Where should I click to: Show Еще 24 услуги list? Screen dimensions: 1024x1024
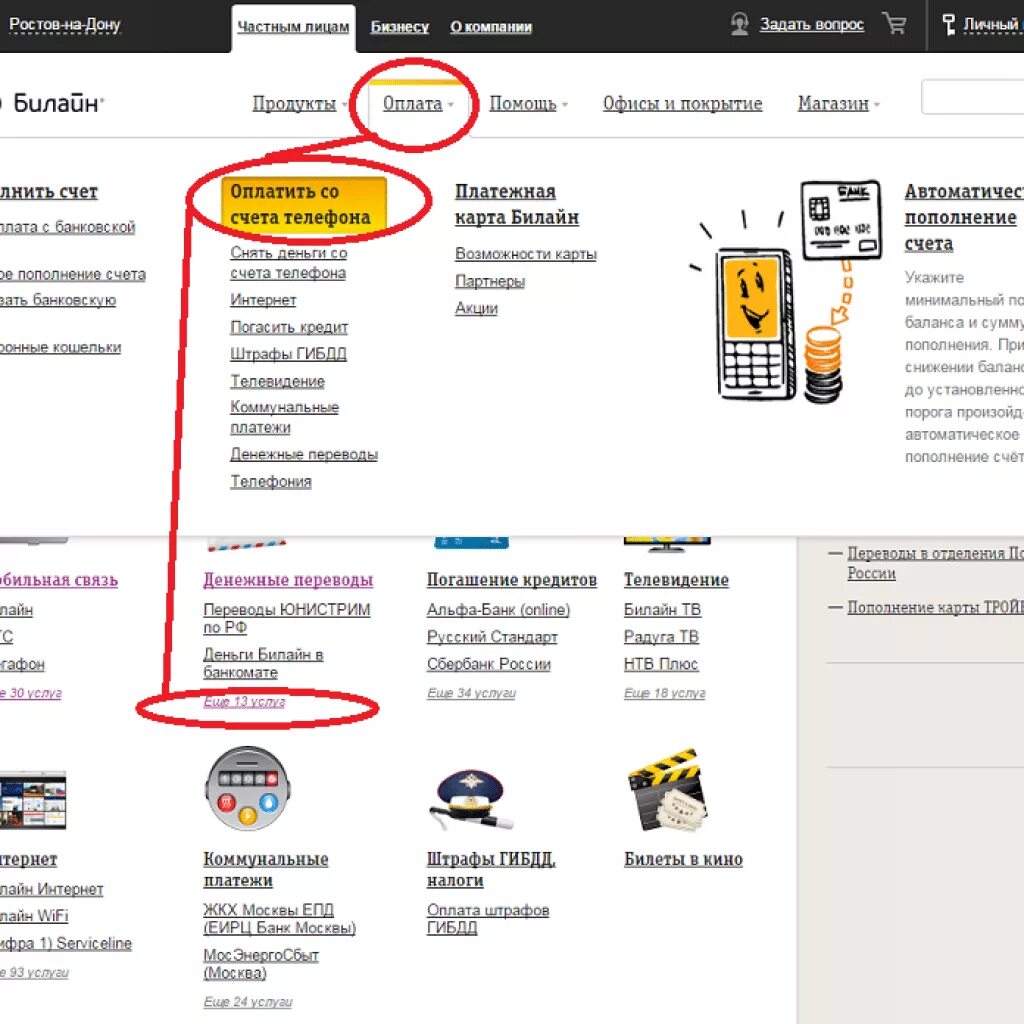248,1002
